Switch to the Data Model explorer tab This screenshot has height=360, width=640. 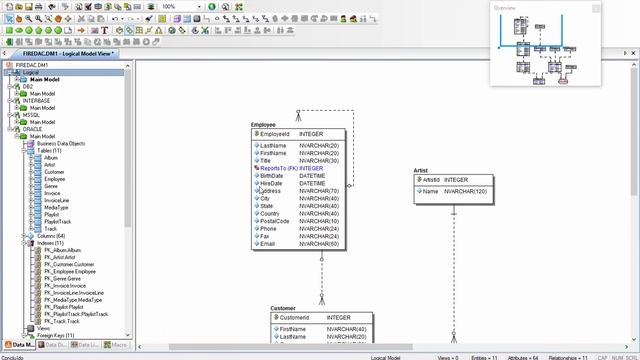(19, 345)
